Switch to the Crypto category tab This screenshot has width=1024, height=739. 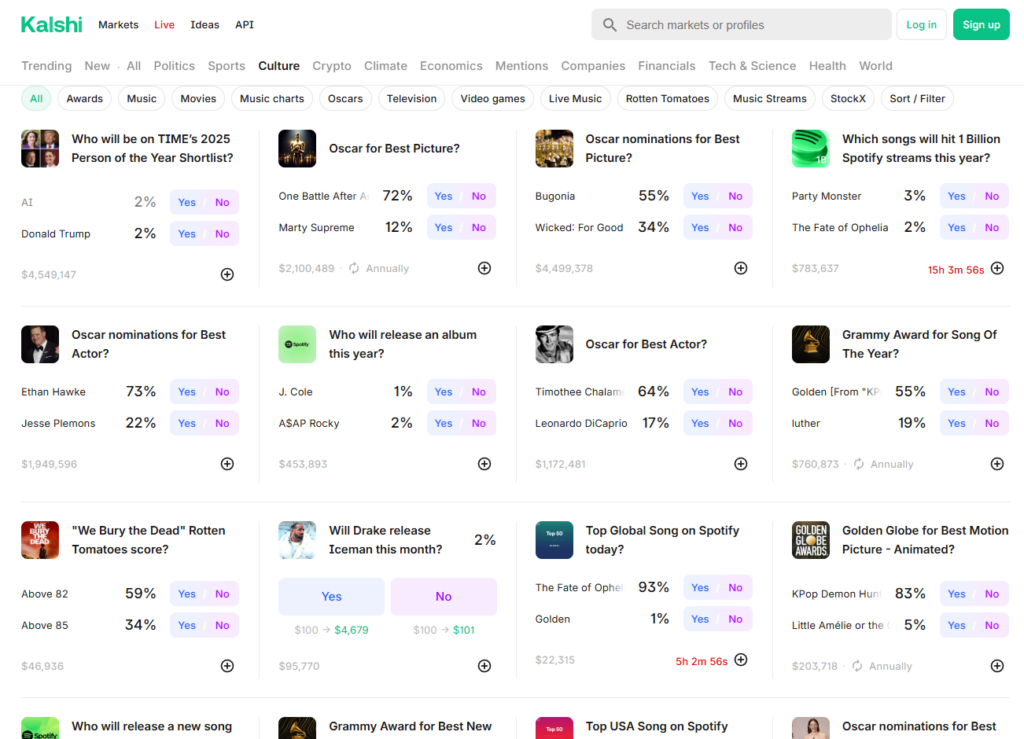pos(331,66)
